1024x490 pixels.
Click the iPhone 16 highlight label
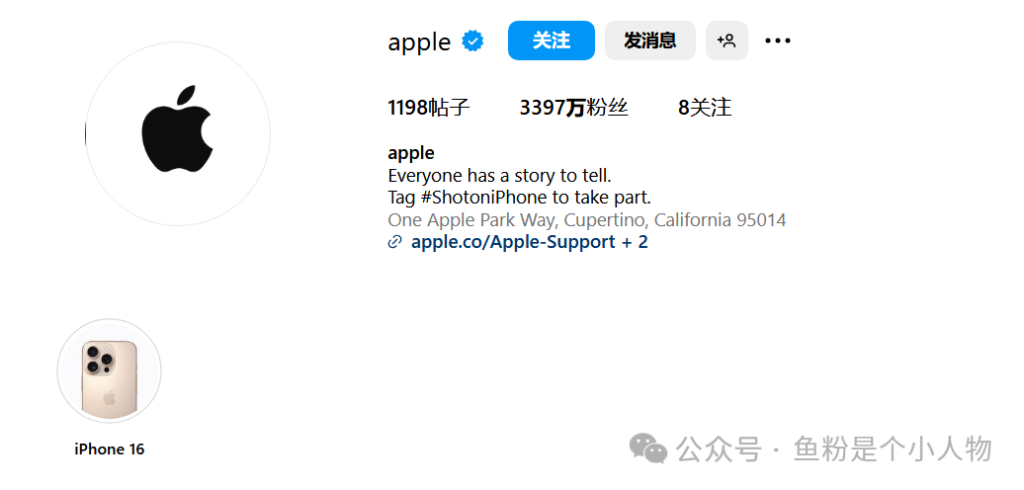pos(109,449)
